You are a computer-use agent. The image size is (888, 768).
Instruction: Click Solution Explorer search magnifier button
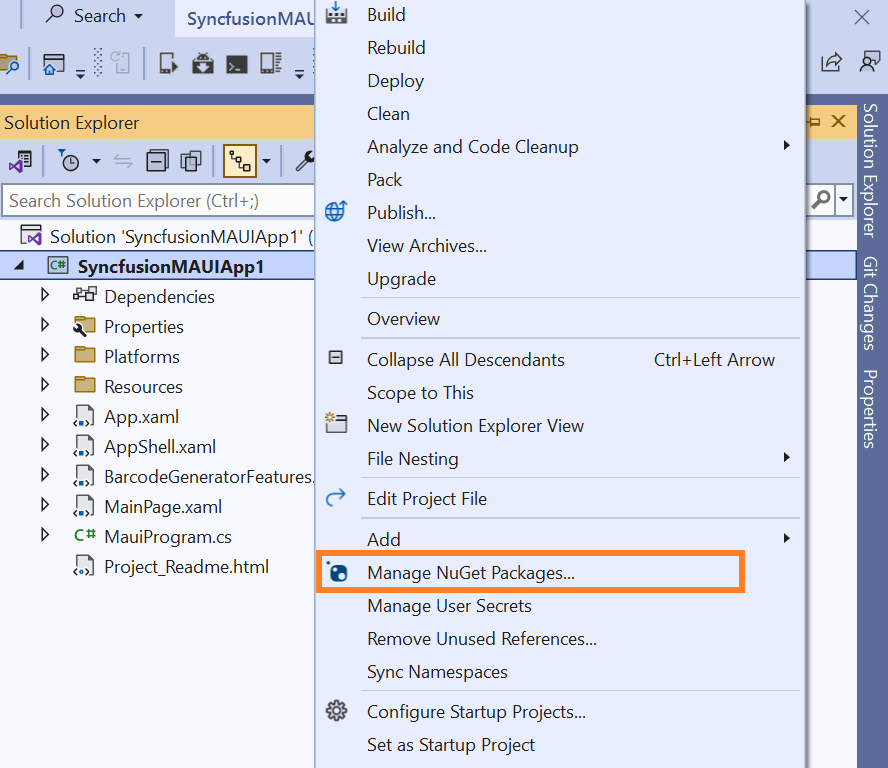(x=821, y=199)
